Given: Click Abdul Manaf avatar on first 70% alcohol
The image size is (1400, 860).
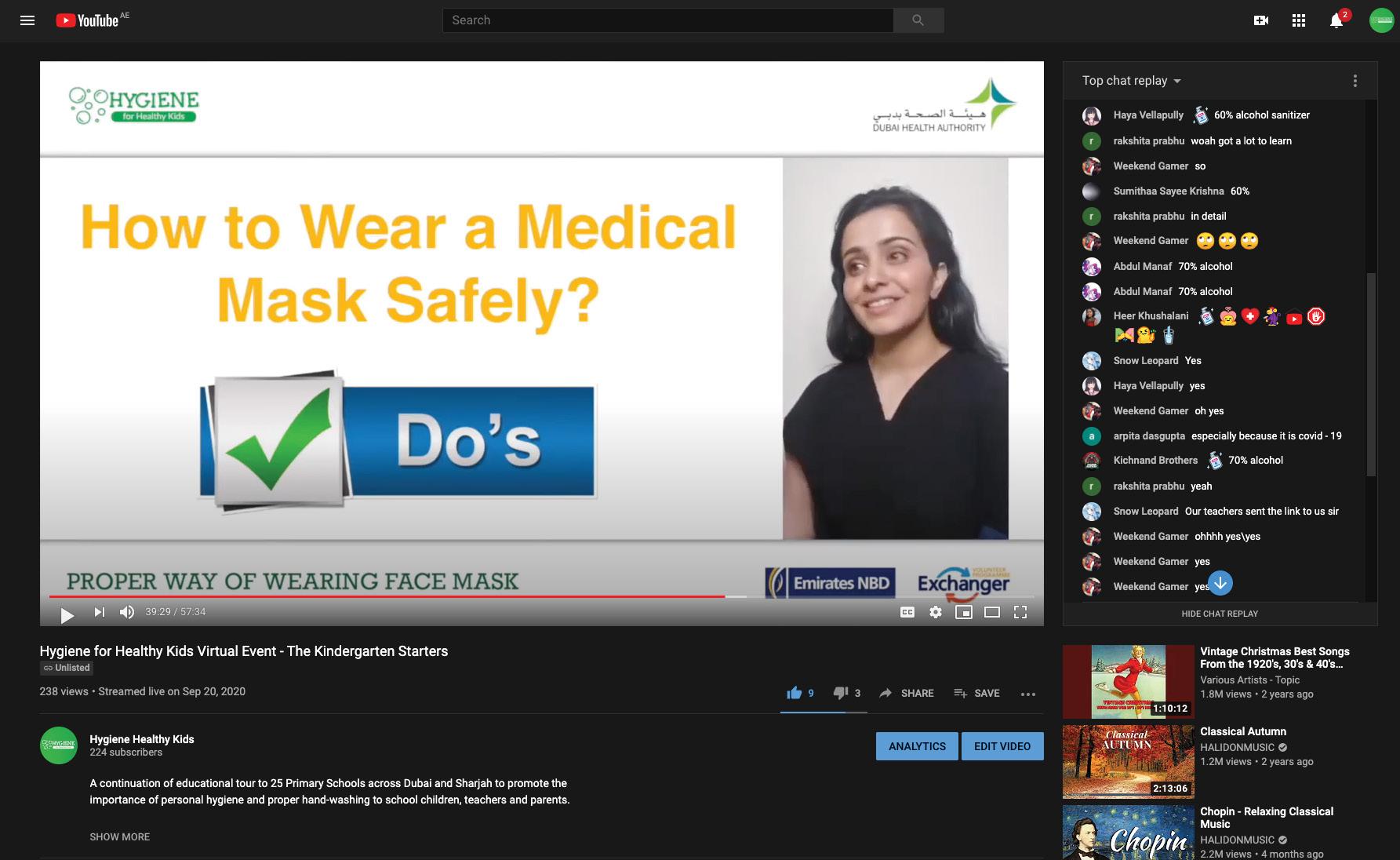Looking at the screenshot, I should click(x=1091, y=266).
